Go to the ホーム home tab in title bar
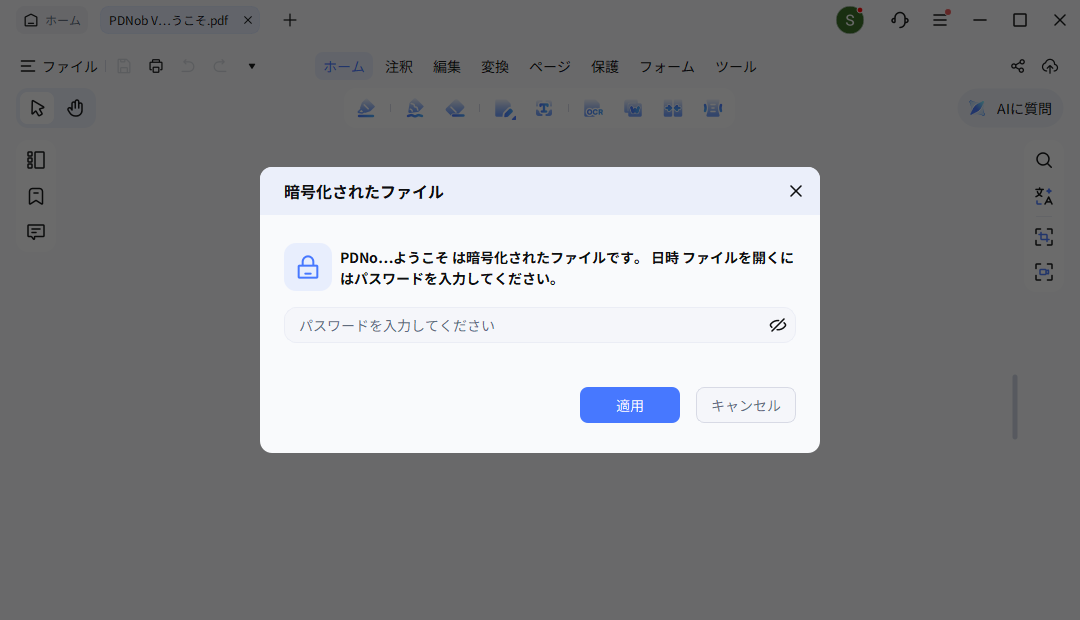 click(52, 20)
